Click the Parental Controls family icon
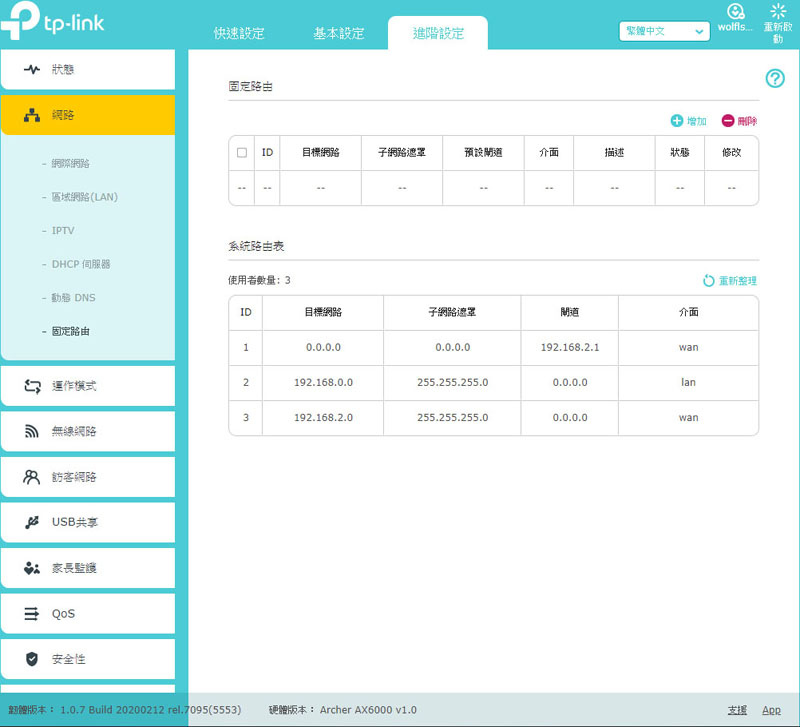The width and height of the screenshot is (800, 727). click(x=32, y=568)
